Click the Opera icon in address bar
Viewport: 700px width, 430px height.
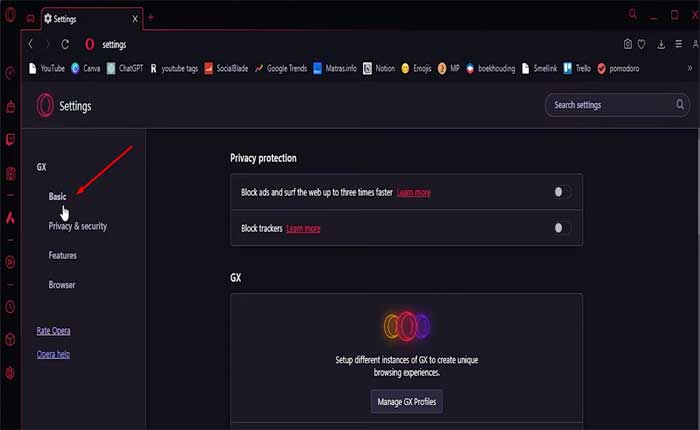[90, 44]
